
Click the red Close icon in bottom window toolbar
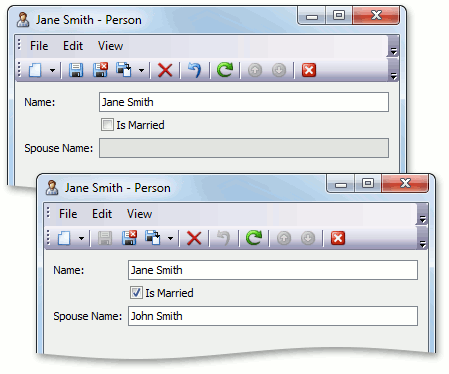pos(338,238)
